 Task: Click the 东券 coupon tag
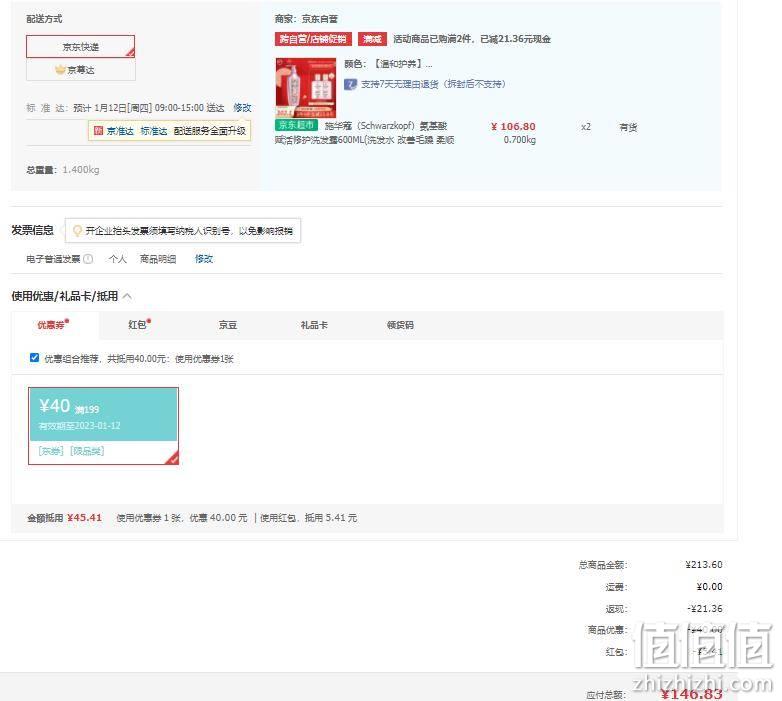(51, 451)
